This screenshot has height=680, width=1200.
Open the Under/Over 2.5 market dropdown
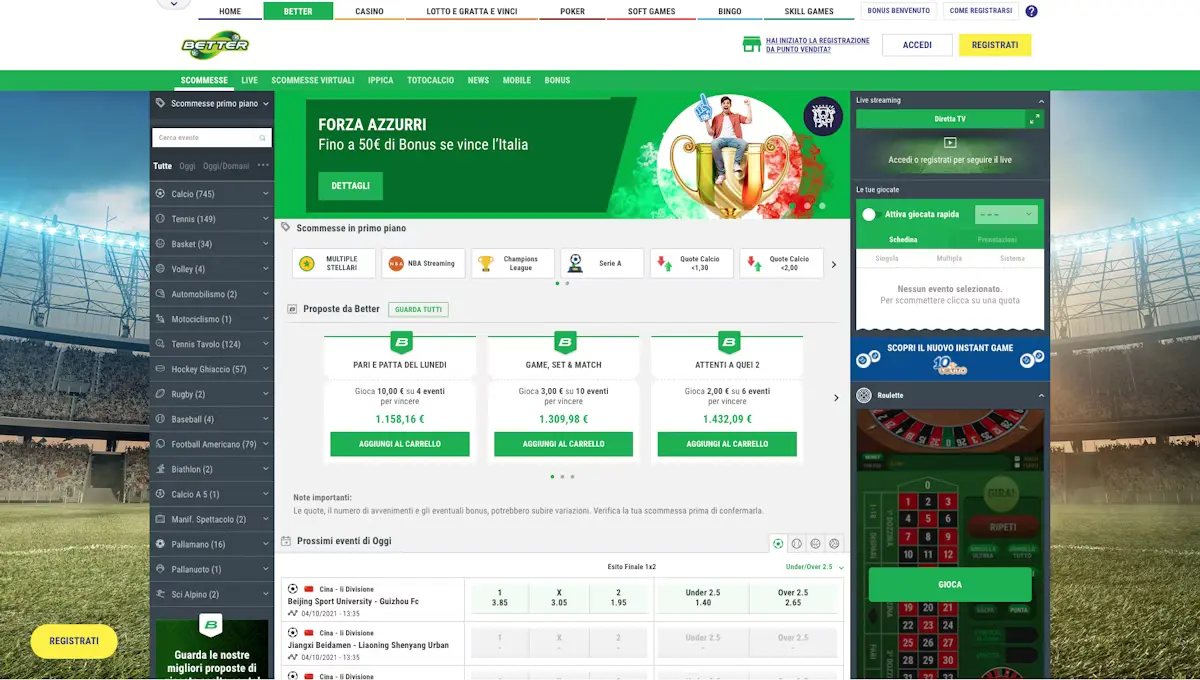tap(814, 567)
